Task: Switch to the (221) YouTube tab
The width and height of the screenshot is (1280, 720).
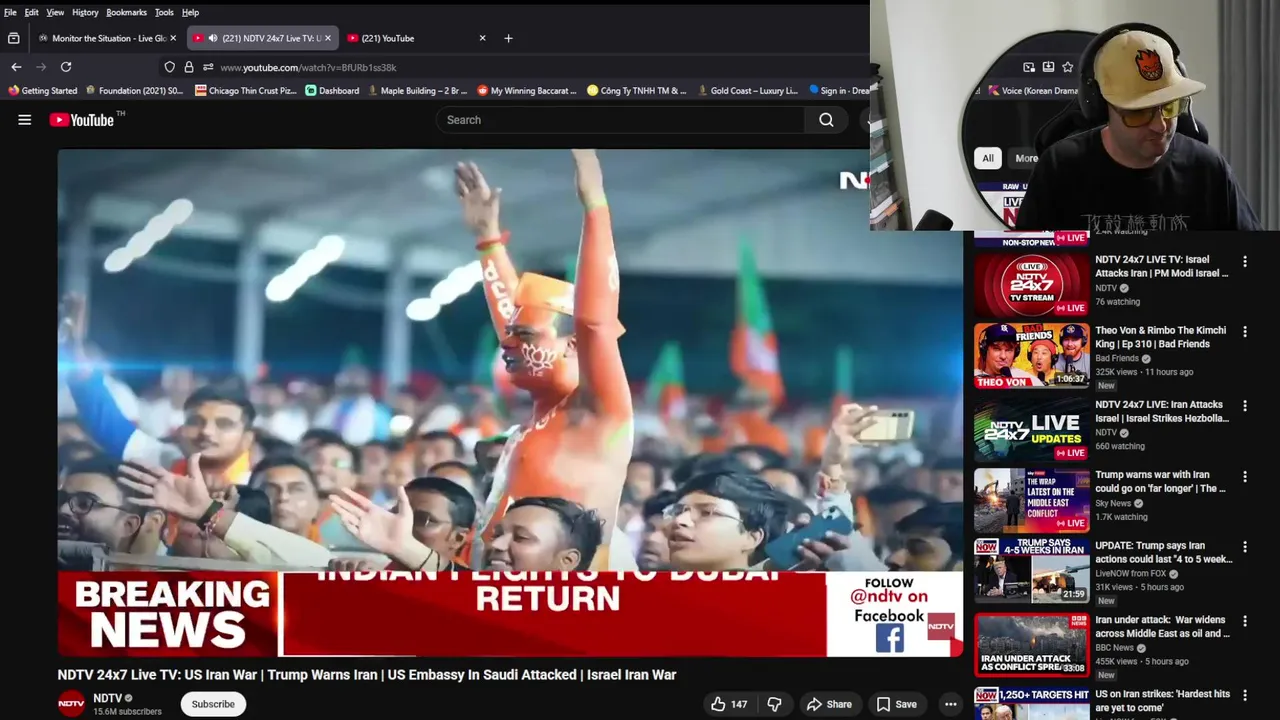Action: click(x=417, y=38)
